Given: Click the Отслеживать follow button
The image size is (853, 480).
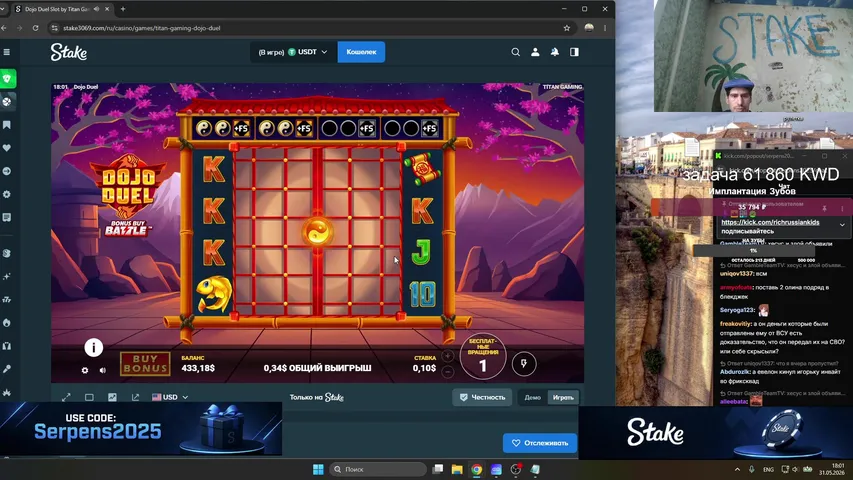Looking at the screenshot, I should coord(540,443).
